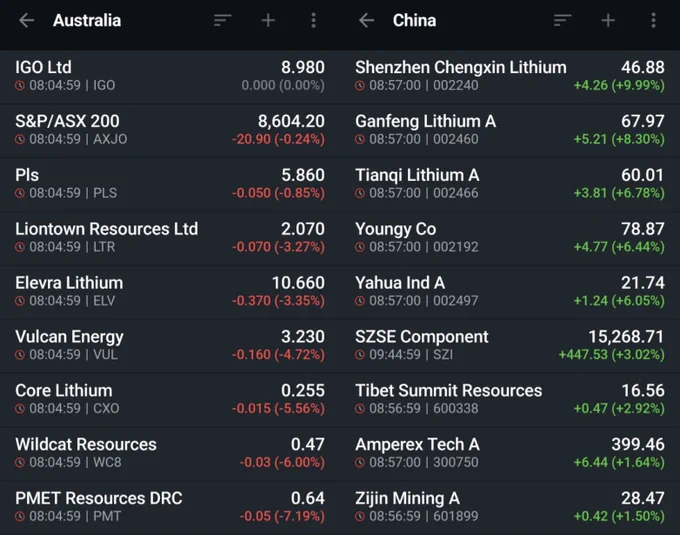This screenshot has height=535, width=680.
Task: Select the SZSE Component index
Action: (510, 346)
